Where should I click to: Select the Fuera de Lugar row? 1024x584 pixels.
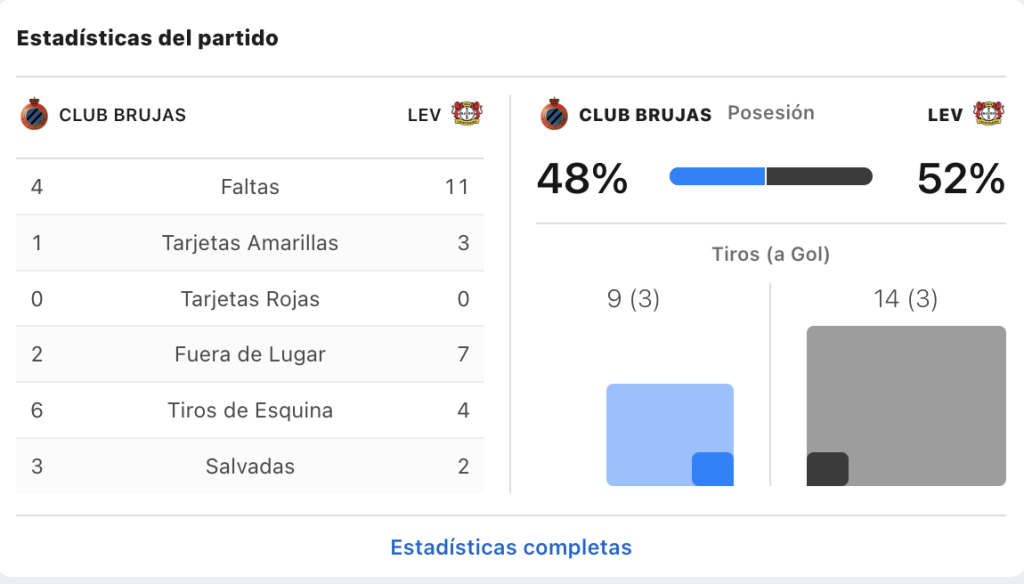[250, 354]
